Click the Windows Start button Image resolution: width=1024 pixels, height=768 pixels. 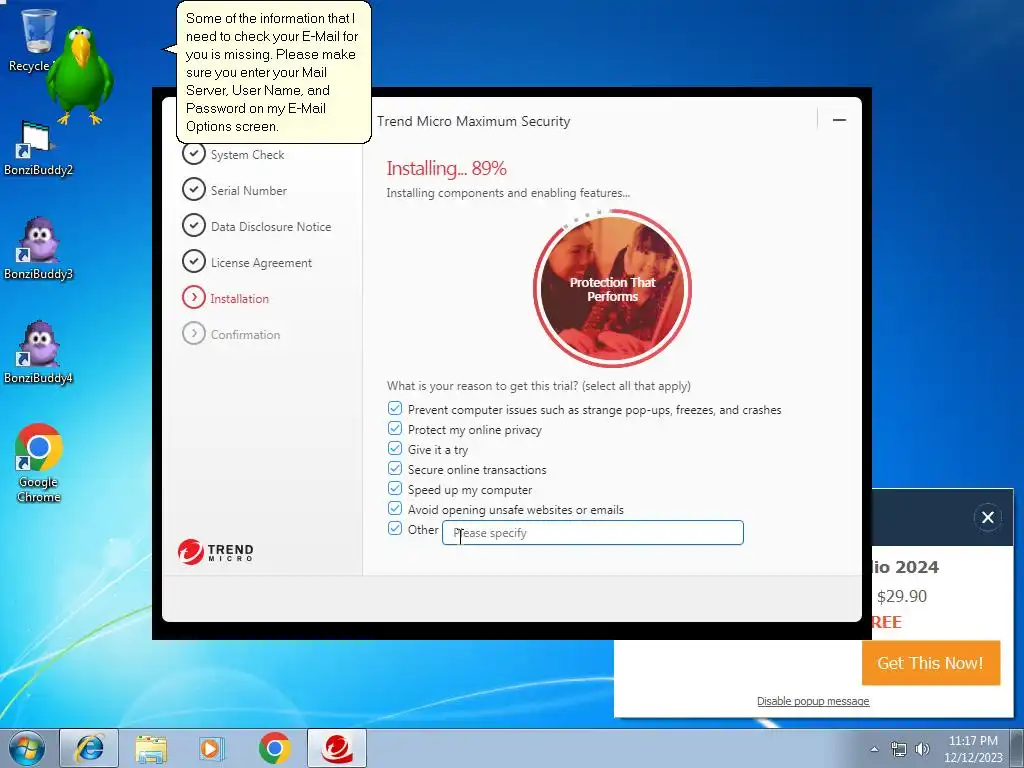tap(27, 748)
